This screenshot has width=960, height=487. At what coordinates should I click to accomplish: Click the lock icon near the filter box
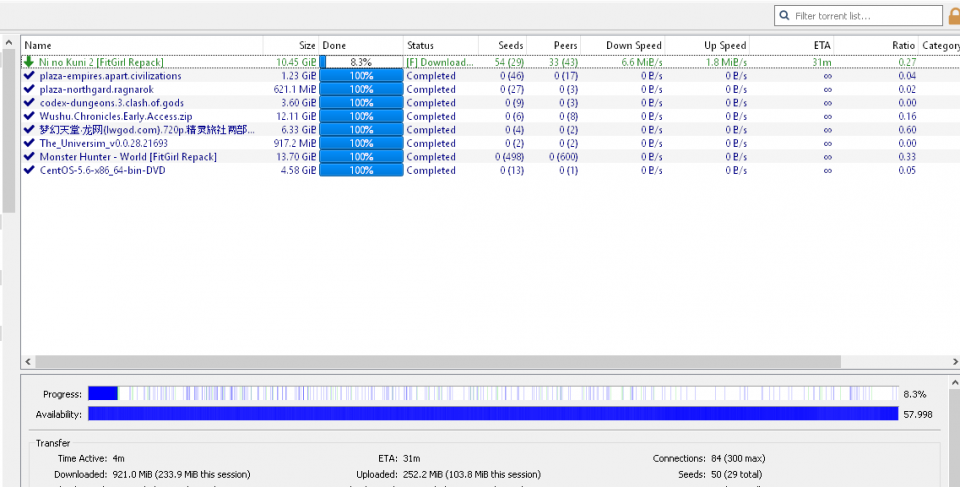point(954,16)
